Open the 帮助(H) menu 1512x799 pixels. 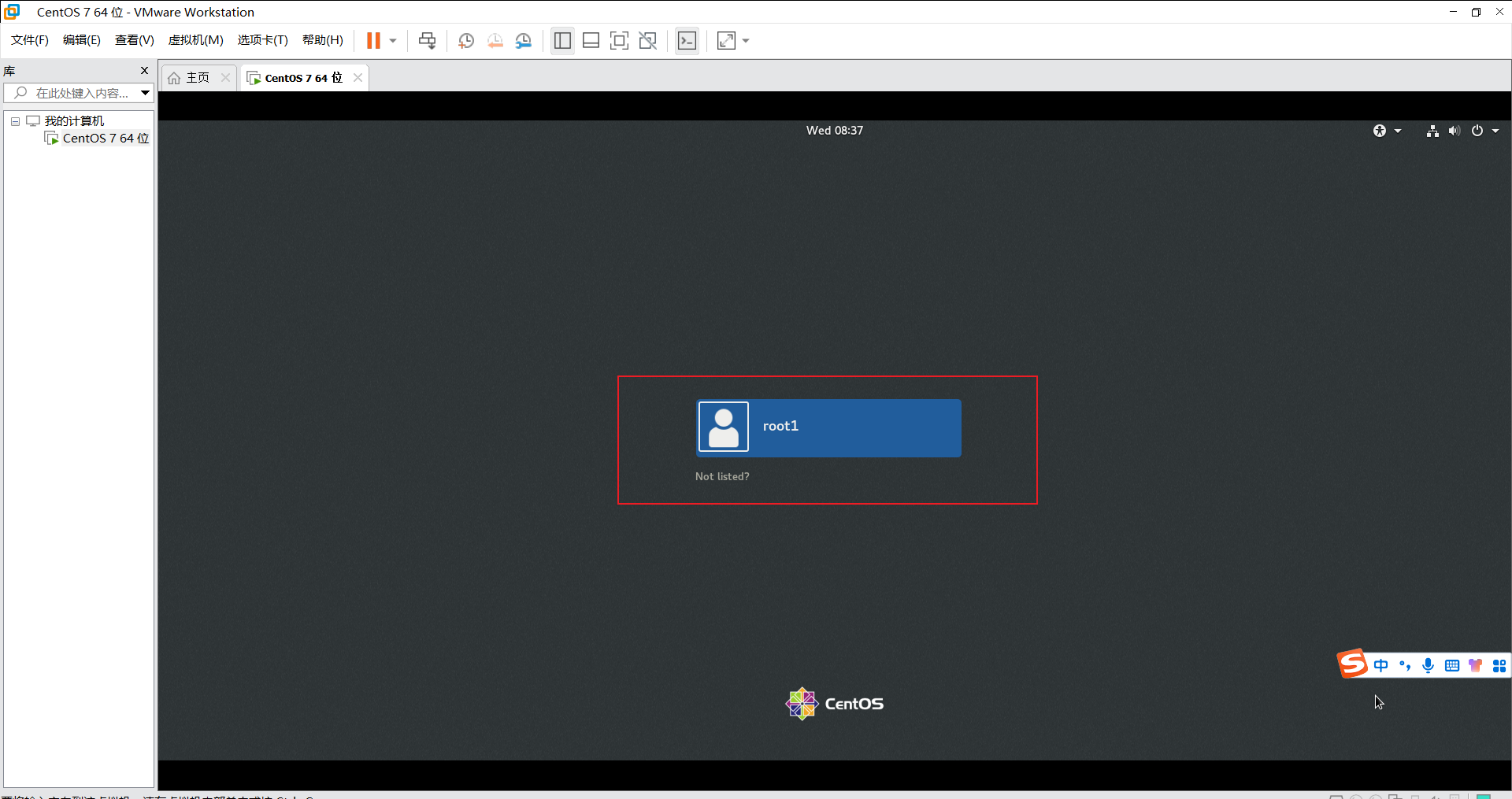pyautogui.click(x=323, y=40)
